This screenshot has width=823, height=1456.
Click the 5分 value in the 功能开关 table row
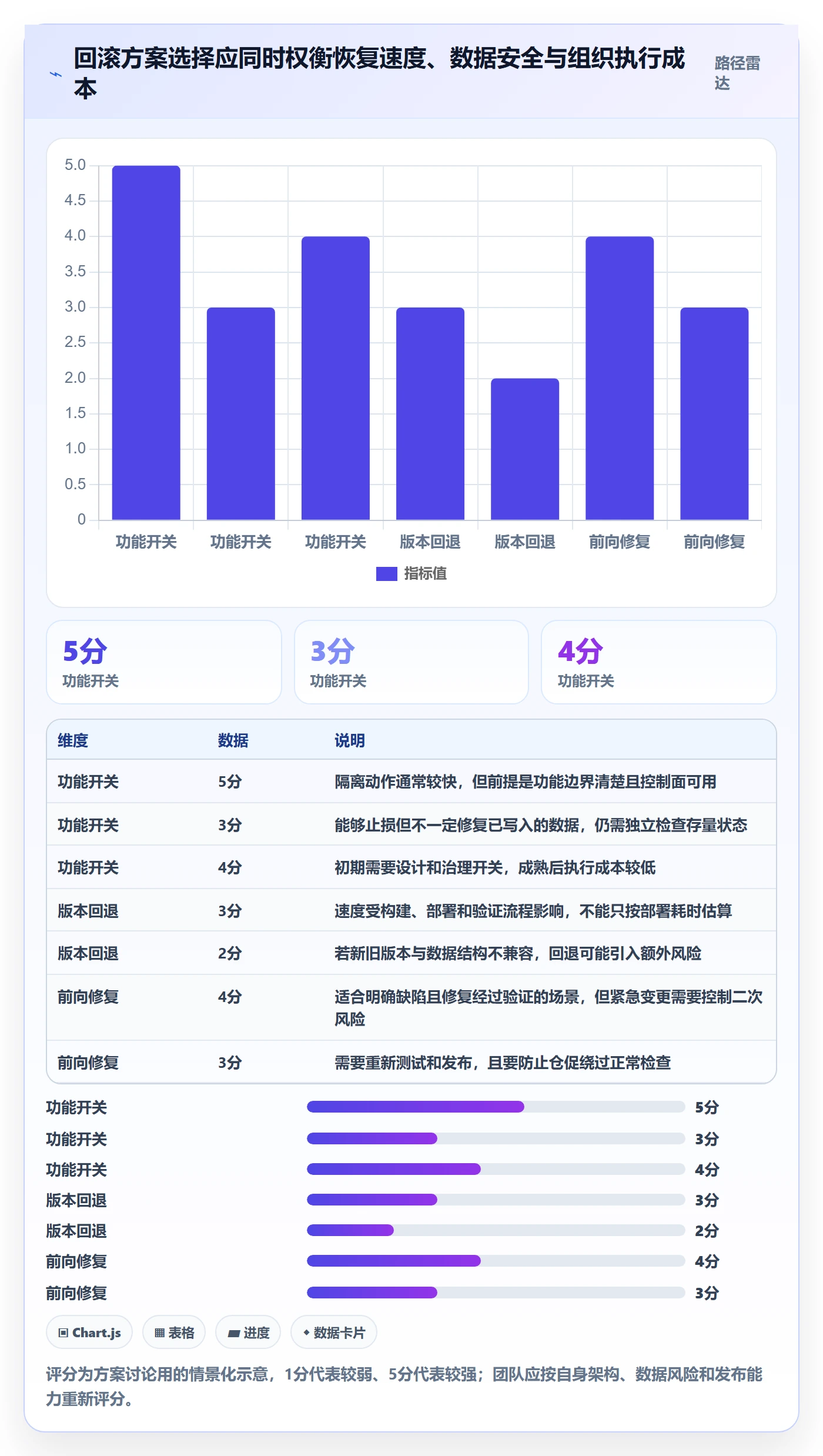[230, 782]
